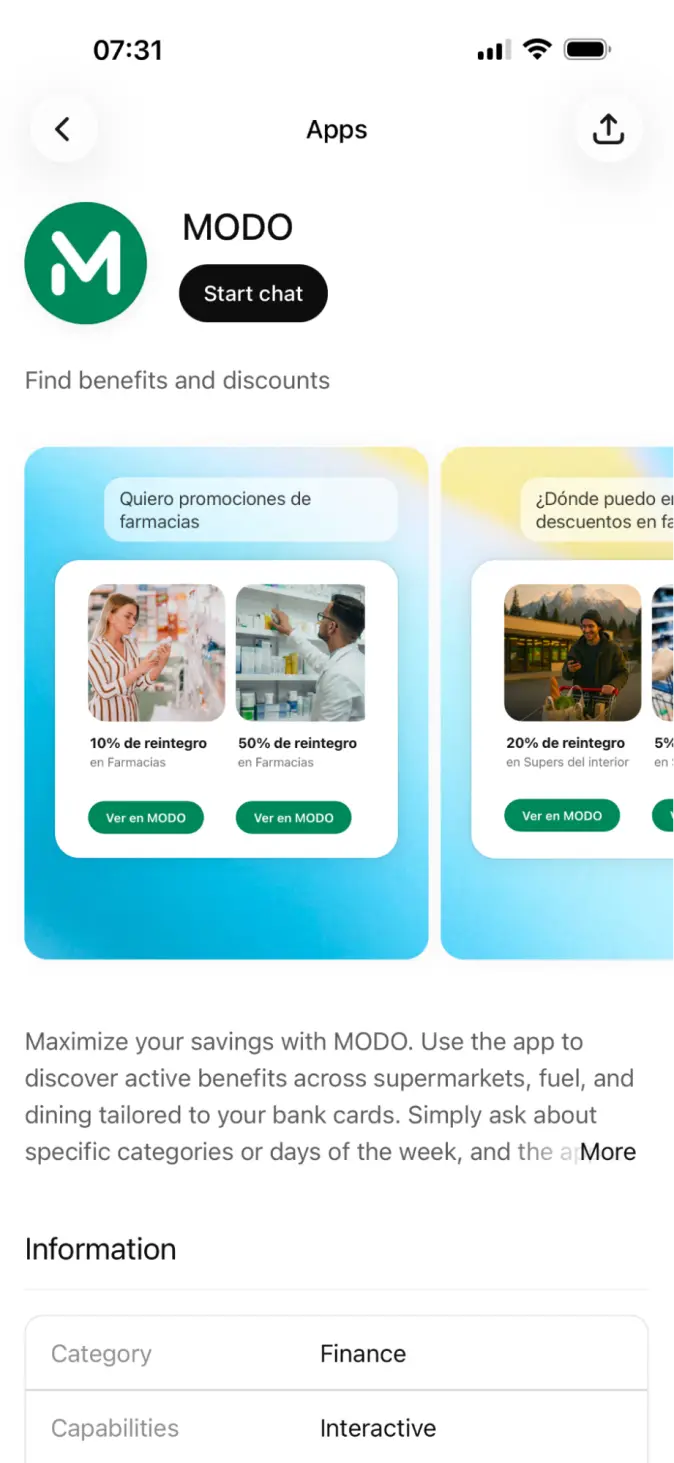Image resolution: width=674 pixels, height=1463 pixels.
Task: Open the woman in pharmacy thumbnail
Action: [157, 653]
